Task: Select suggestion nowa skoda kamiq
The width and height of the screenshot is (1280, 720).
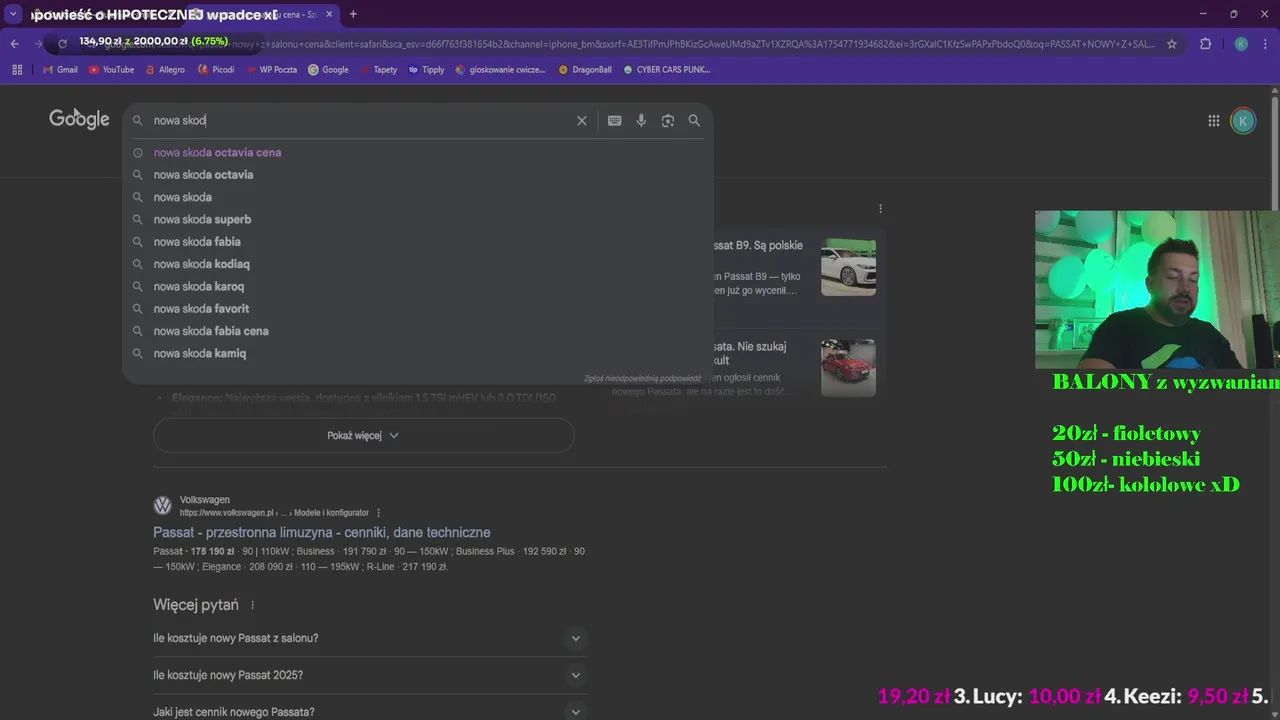Action: pyautogui.click(x=418, y=353)
